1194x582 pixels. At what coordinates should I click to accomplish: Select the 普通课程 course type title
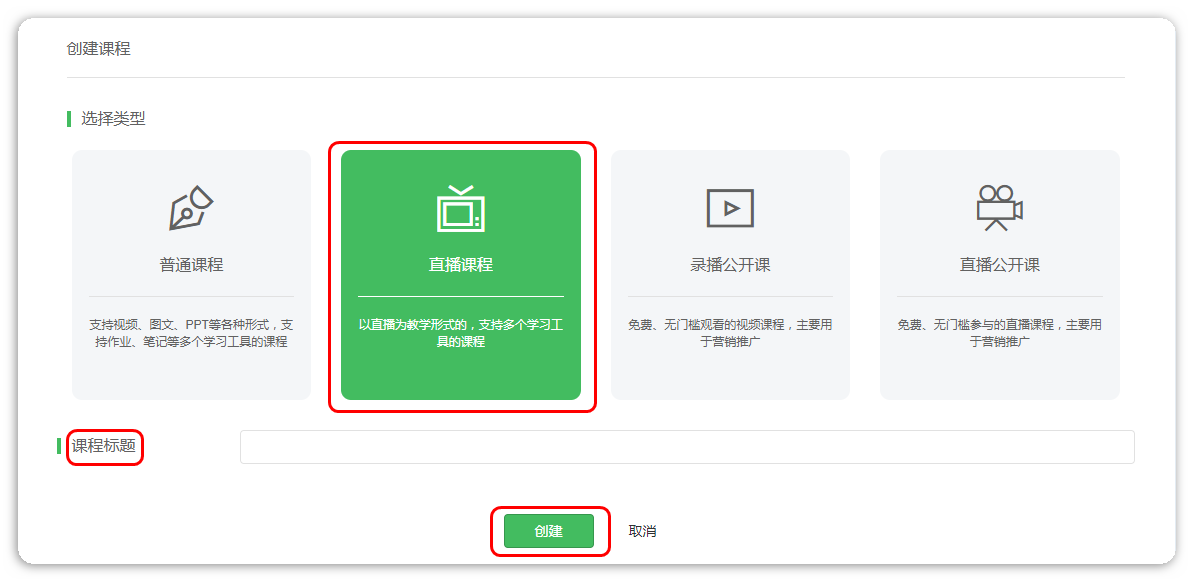[x=191, y=265]
